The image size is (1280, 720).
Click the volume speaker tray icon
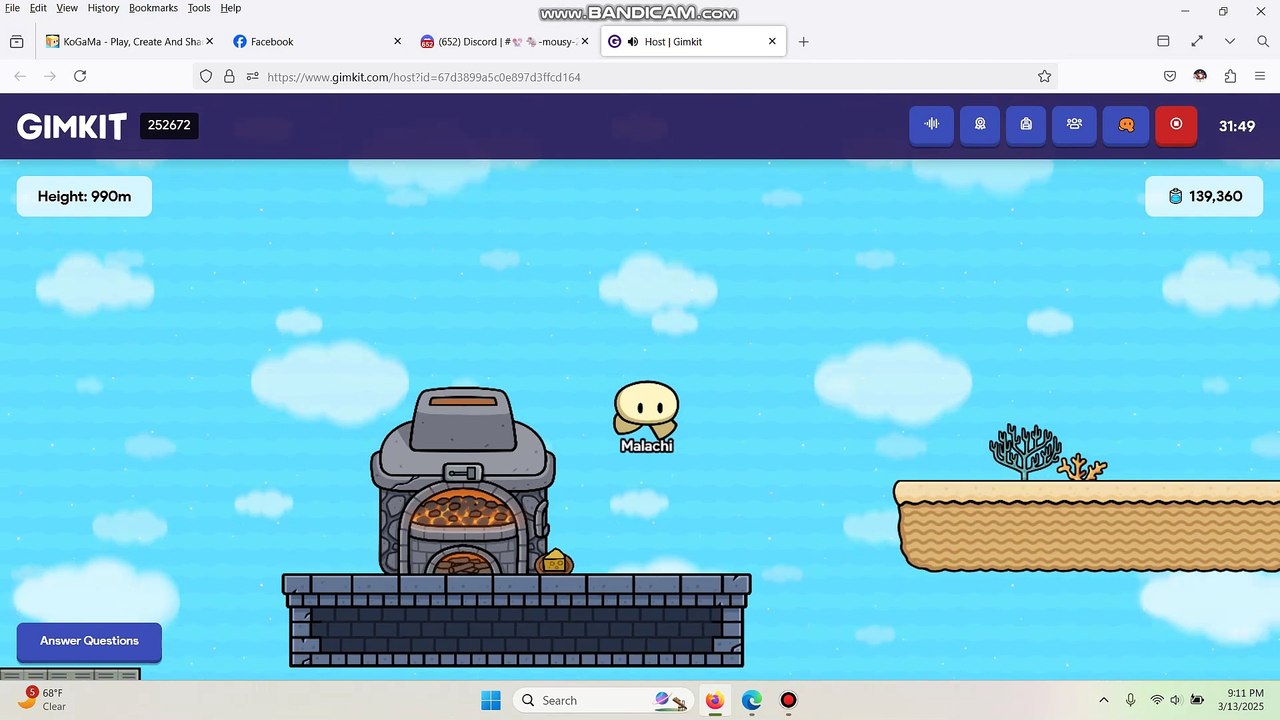(x=1176, y=700)
